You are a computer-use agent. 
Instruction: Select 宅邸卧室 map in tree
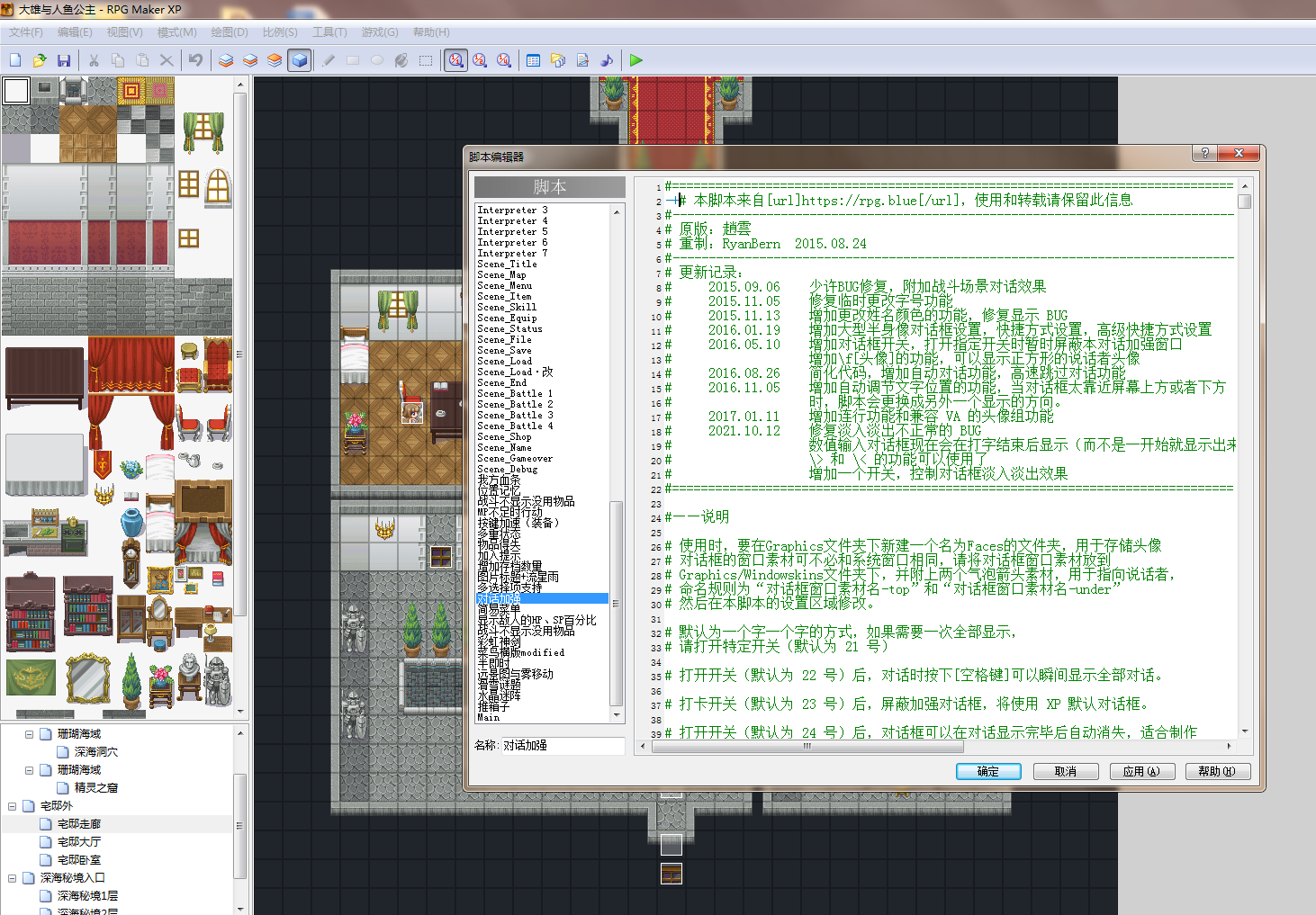pos(79,860)
